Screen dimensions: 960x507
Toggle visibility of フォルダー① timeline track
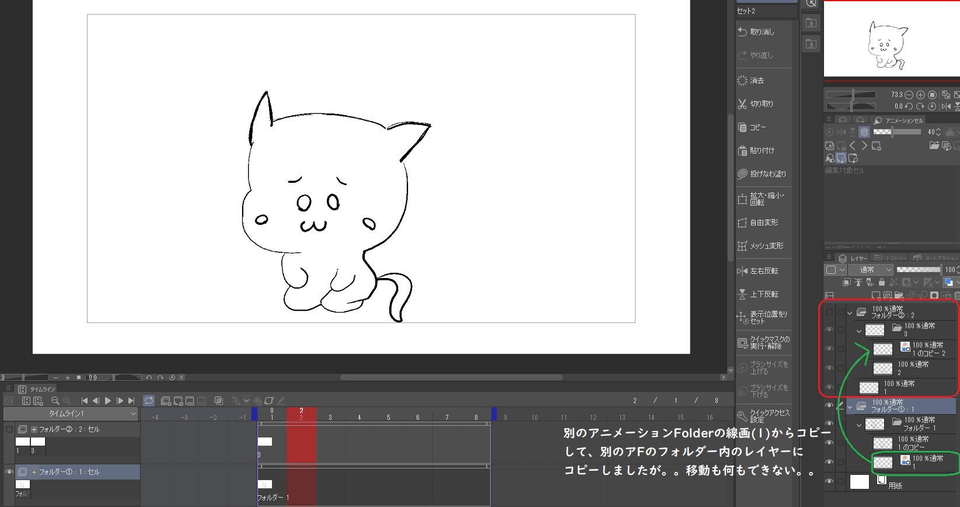pos(9,472)
